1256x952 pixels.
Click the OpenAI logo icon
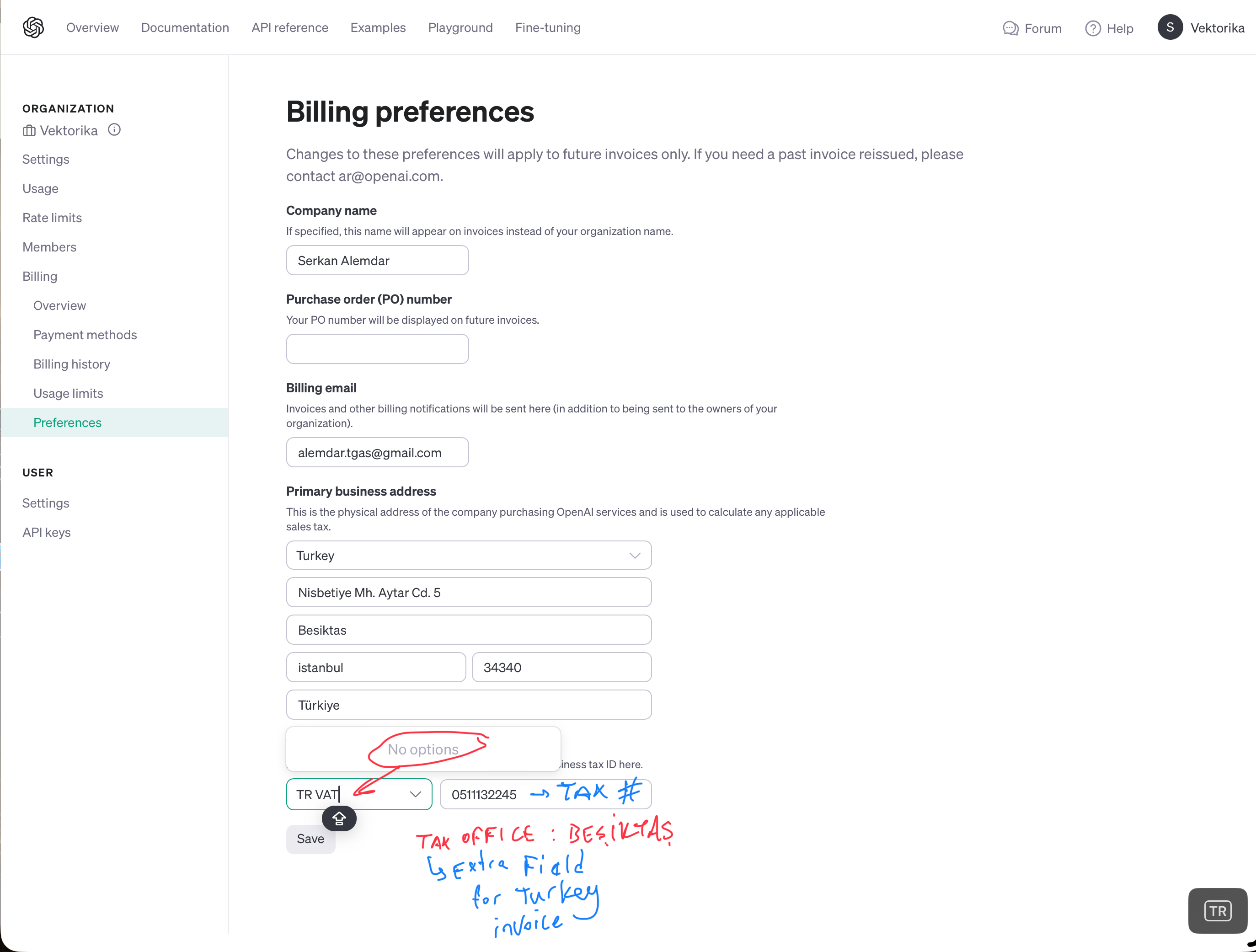[33, 27]
